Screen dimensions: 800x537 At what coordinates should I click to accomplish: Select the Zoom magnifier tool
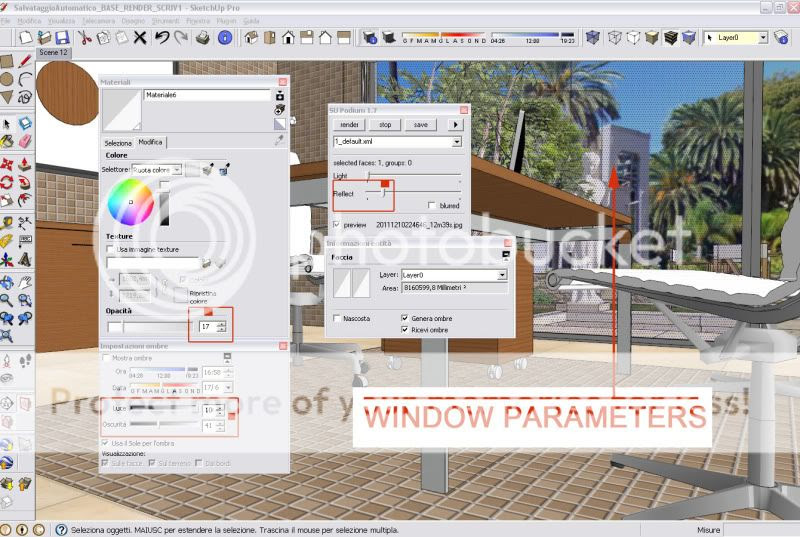7,300
